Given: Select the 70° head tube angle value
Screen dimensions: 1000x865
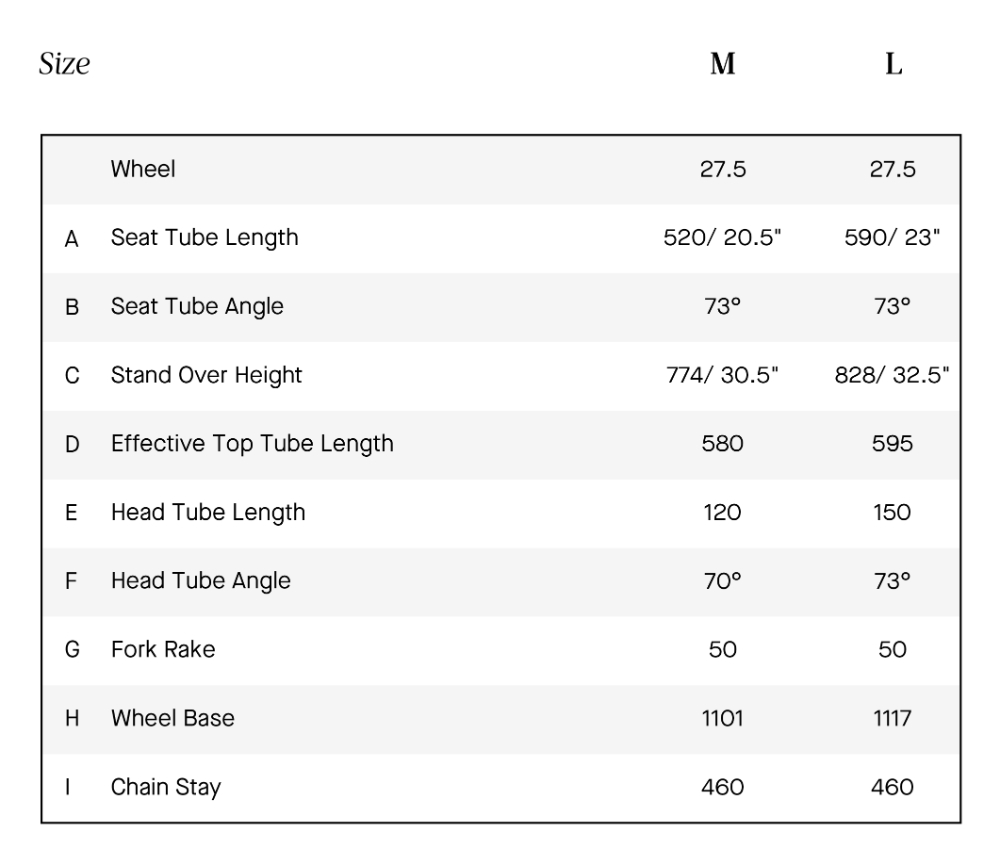Looking at the screenshot, I should [722, 581].
